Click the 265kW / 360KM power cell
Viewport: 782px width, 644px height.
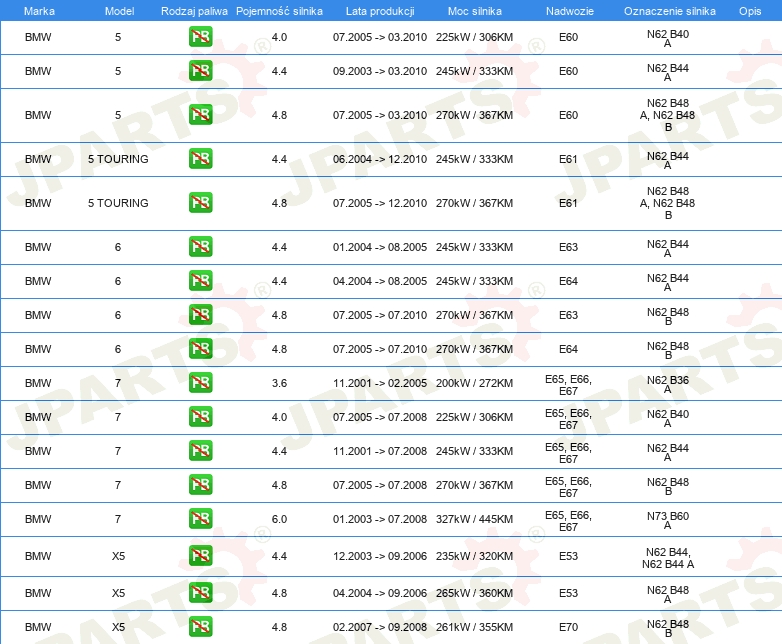[474, 593]
